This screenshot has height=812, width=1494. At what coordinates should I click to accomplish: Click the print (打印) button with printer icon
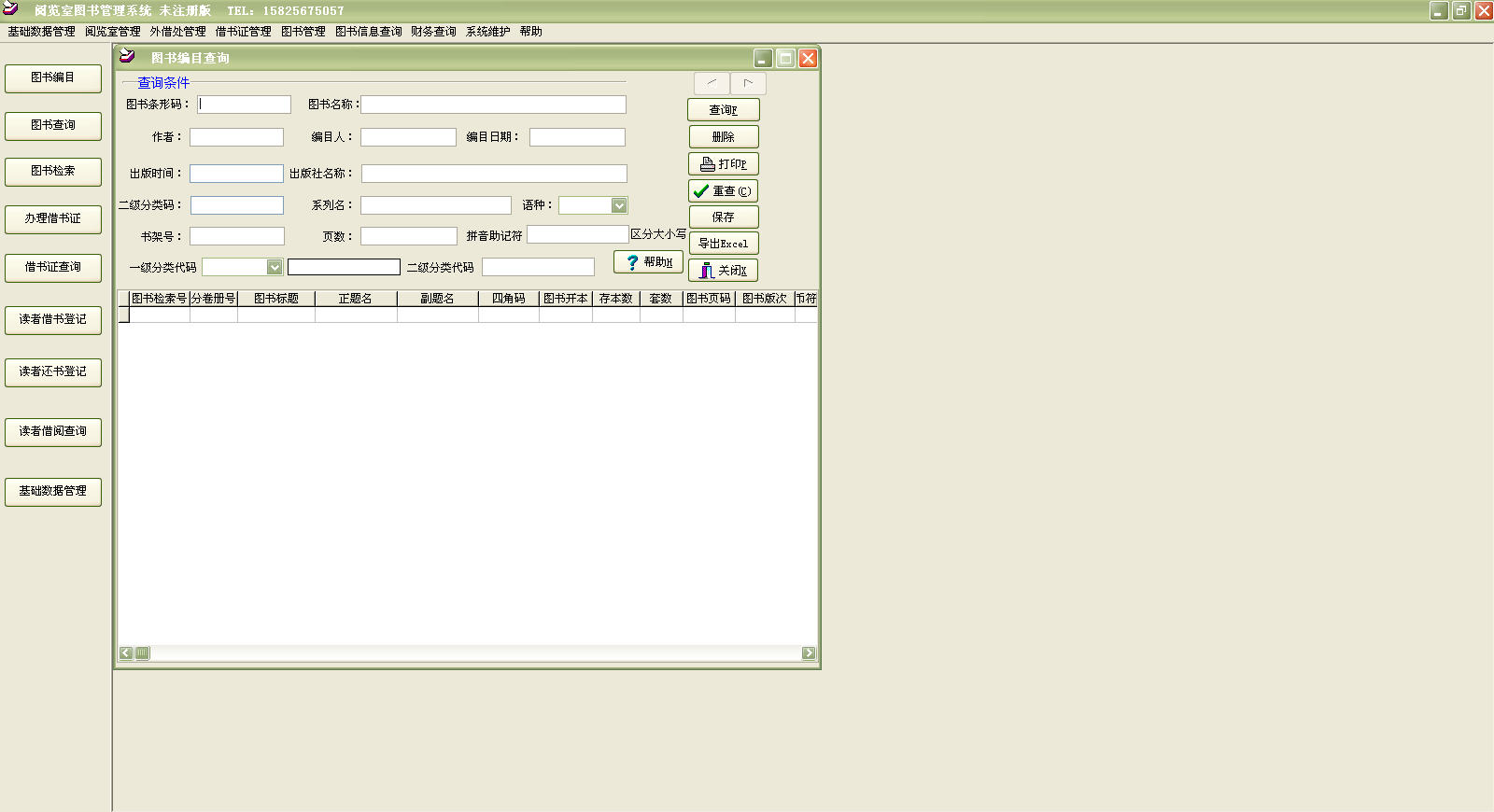point(724,164)
